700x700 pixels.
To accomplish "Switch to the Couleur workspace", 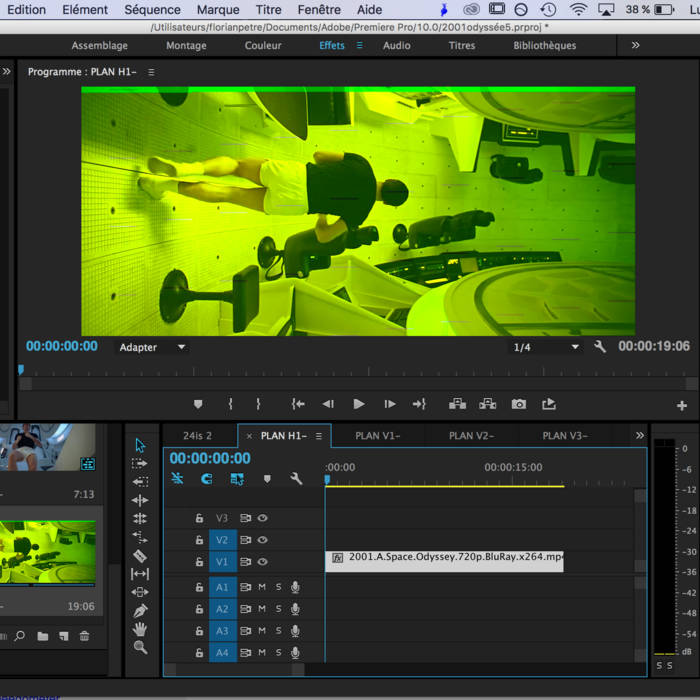I will (x=263, y=45).
